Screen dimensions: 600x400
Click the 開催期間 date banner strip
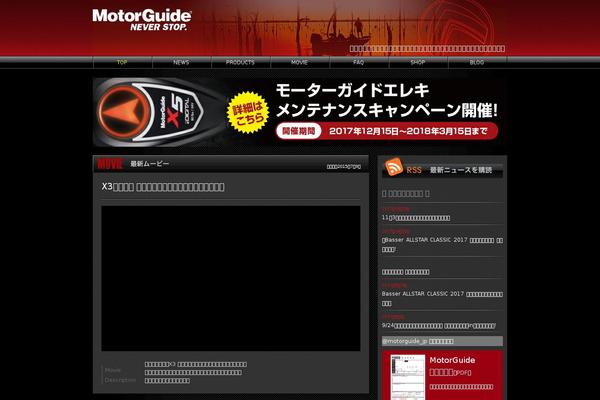point(387,131)
